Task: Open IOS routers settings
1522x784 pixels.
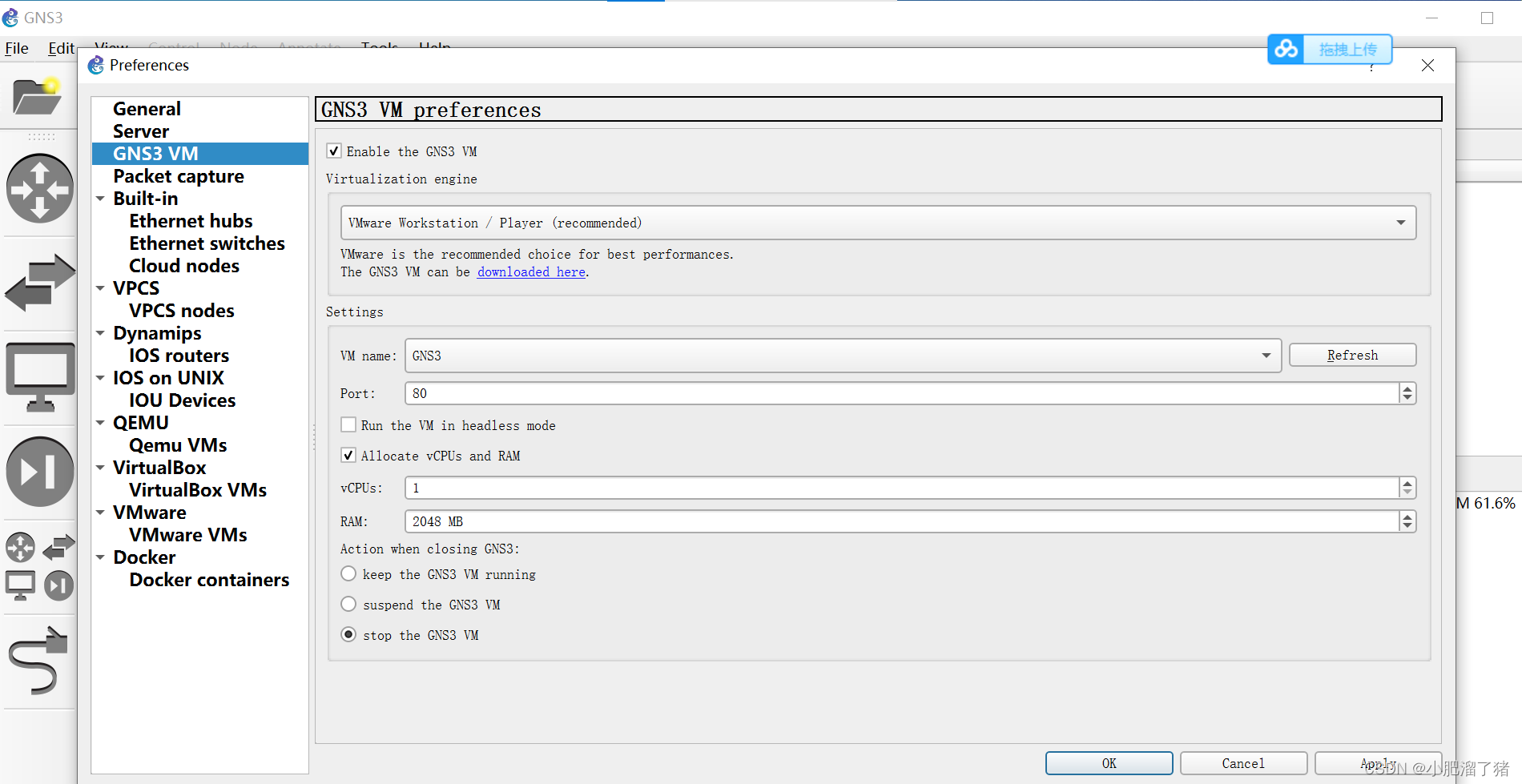Action: 179,356
